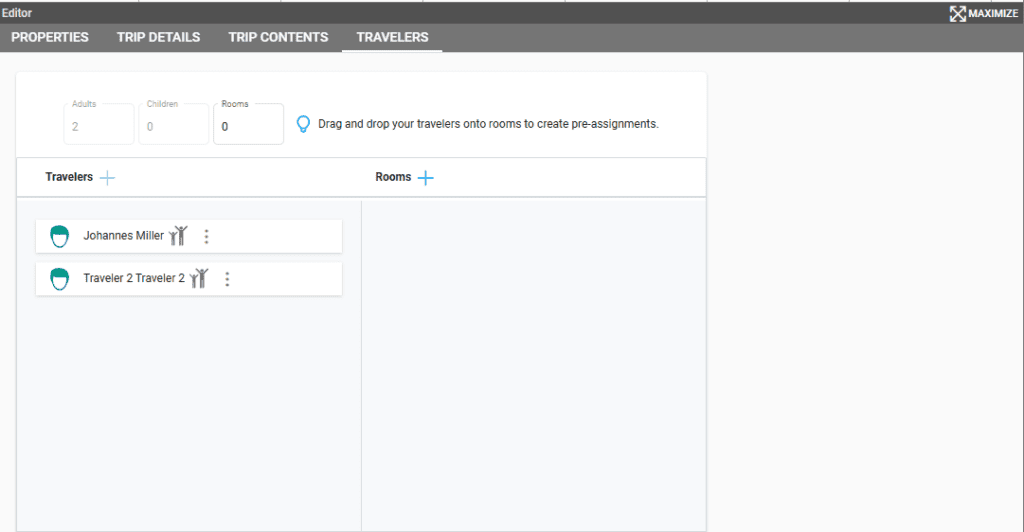Screen dimensions: 1024x532
Task: Click the Maximize arrows icon
Action: (957, 13)
